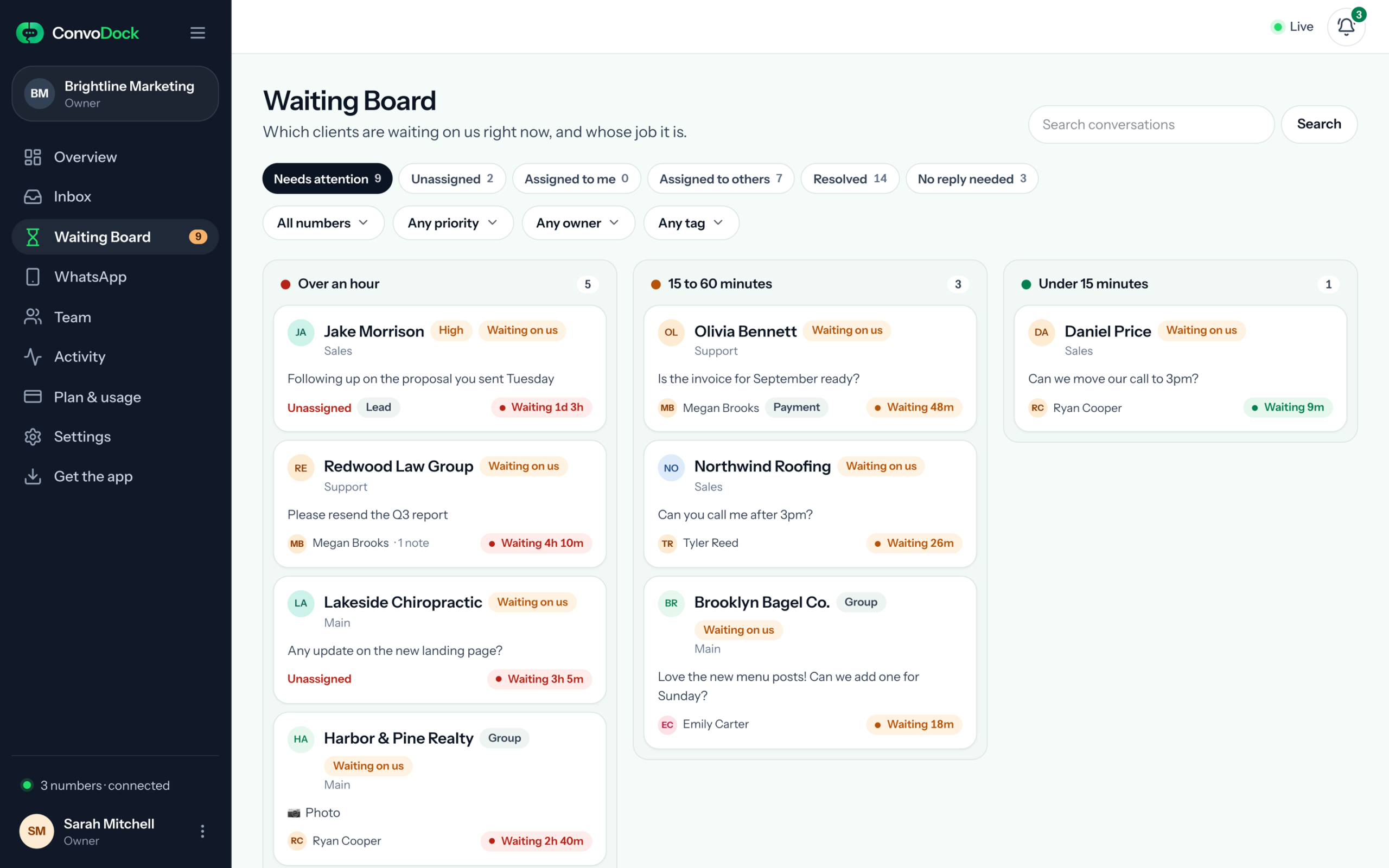Open the All numbers dropdown

(323, 223)
